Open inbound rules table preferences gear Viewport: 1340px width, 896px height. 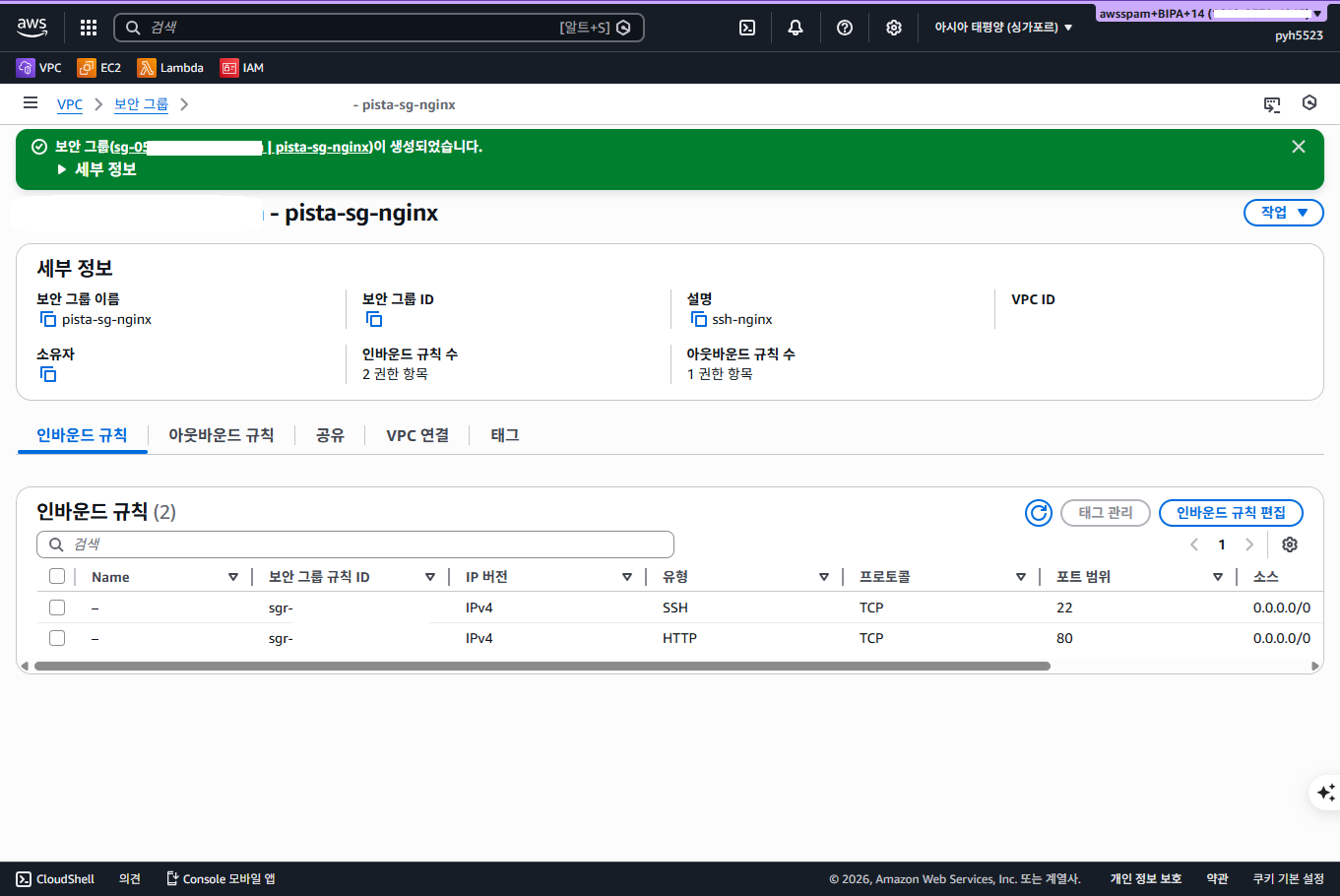[x=1290, y=544]
